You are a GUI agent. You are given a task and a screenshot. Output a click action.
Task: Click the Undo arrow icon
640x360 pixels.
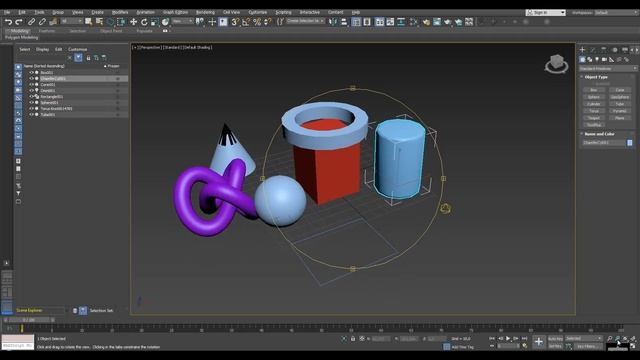point(8,22)
